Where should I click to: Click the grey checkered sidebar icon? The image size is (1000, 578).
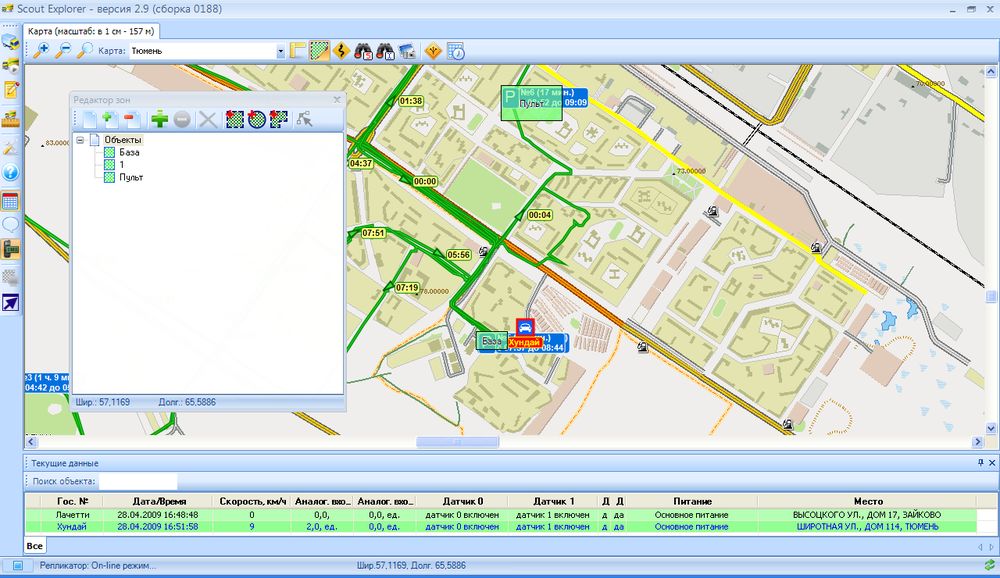[11, 276]
